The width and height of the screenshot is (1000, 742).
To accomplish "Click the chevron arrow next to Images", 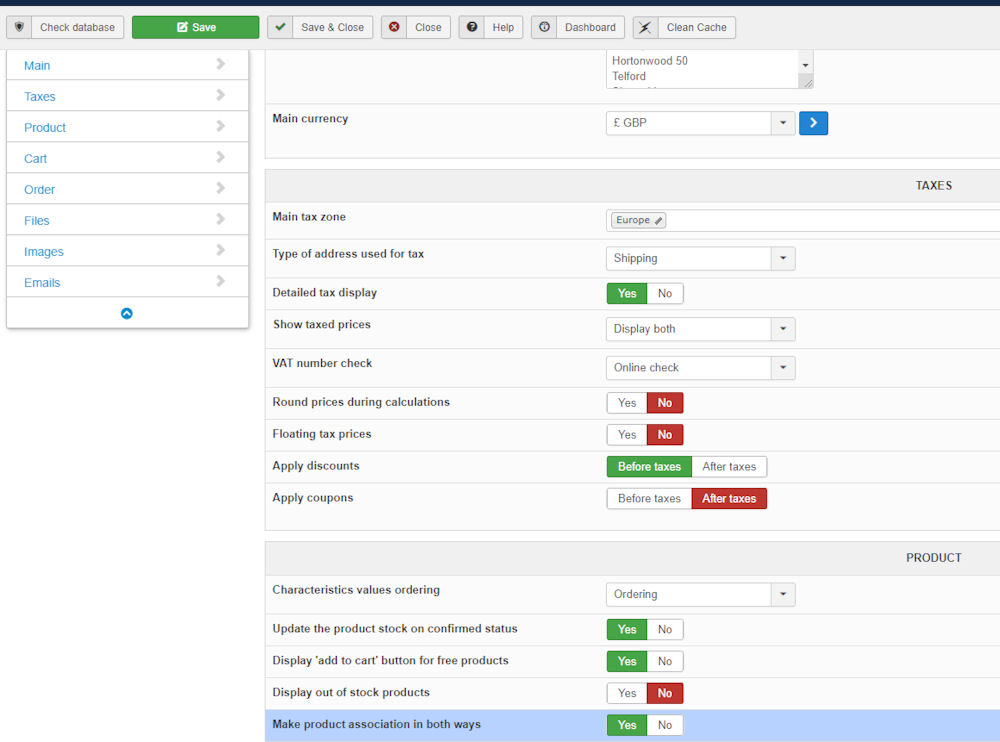I will pos(221,249).
